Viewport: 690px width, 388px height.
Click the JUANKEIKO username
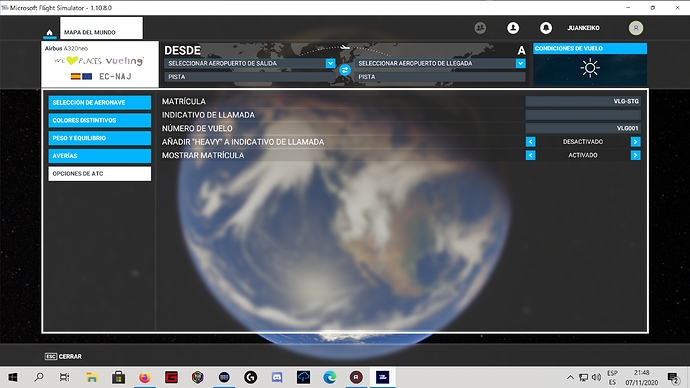(583, 28)
